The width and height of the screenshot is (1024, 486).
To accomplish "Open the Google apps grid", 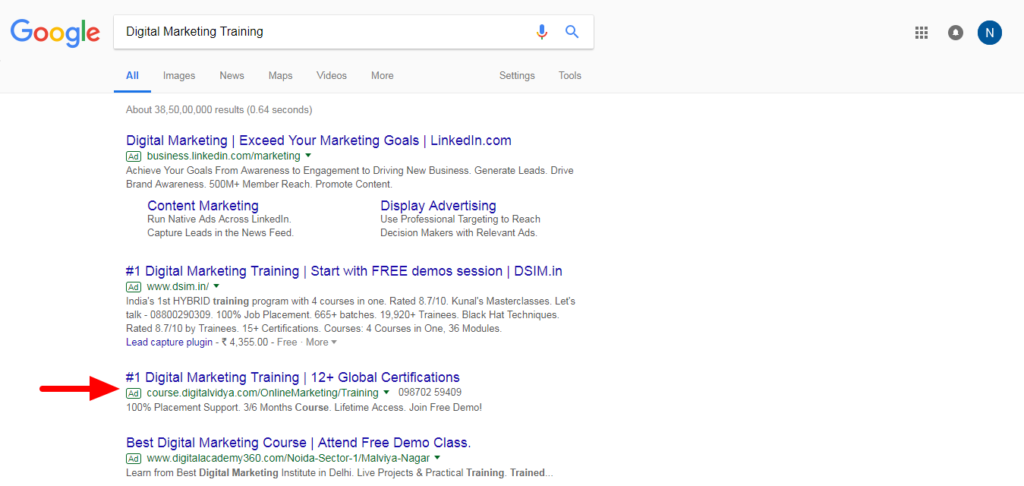I will [x=921, y=33].
